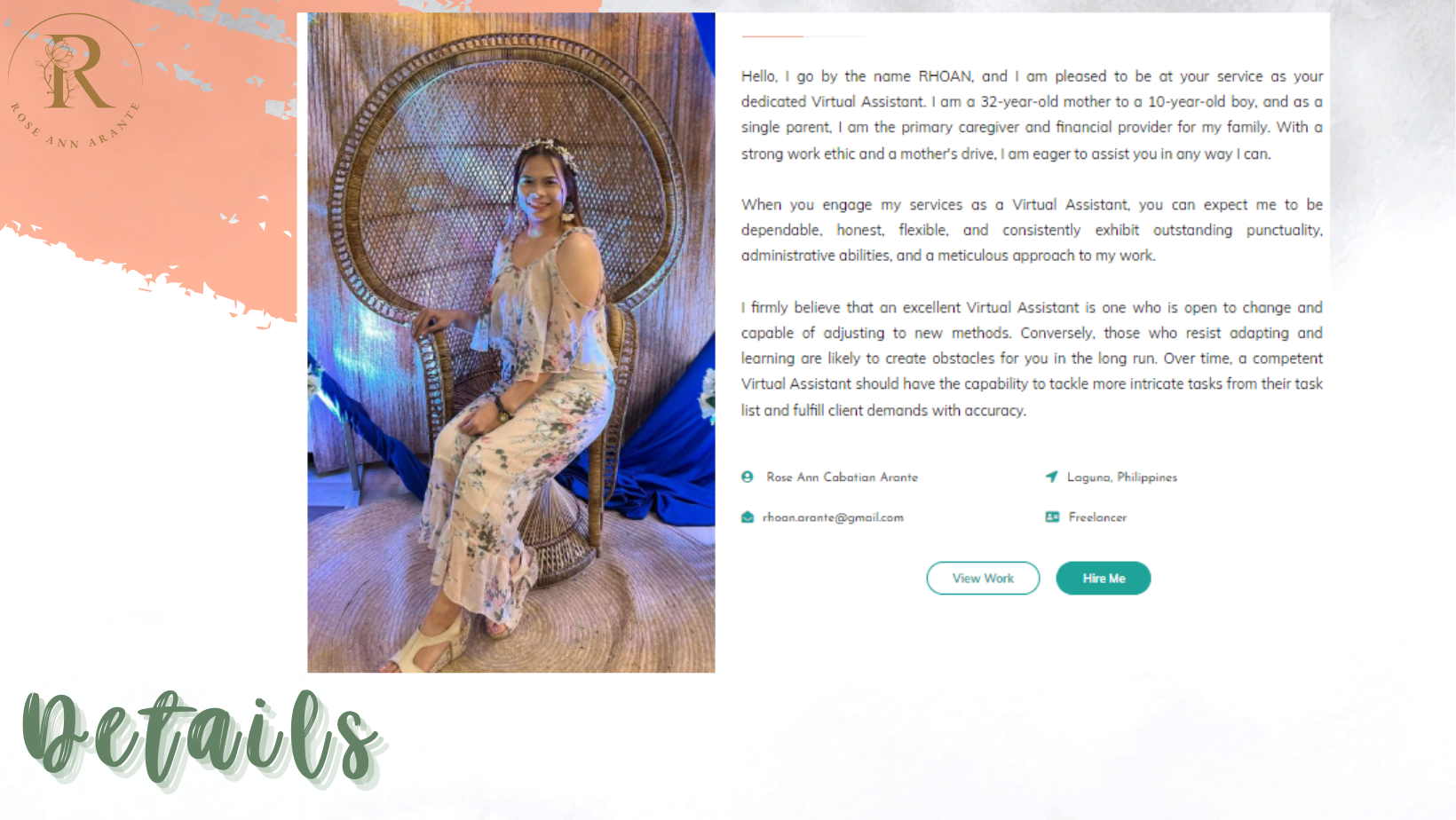
Task: Click the short red line above the bio
Action: click(x=772, y=36)
